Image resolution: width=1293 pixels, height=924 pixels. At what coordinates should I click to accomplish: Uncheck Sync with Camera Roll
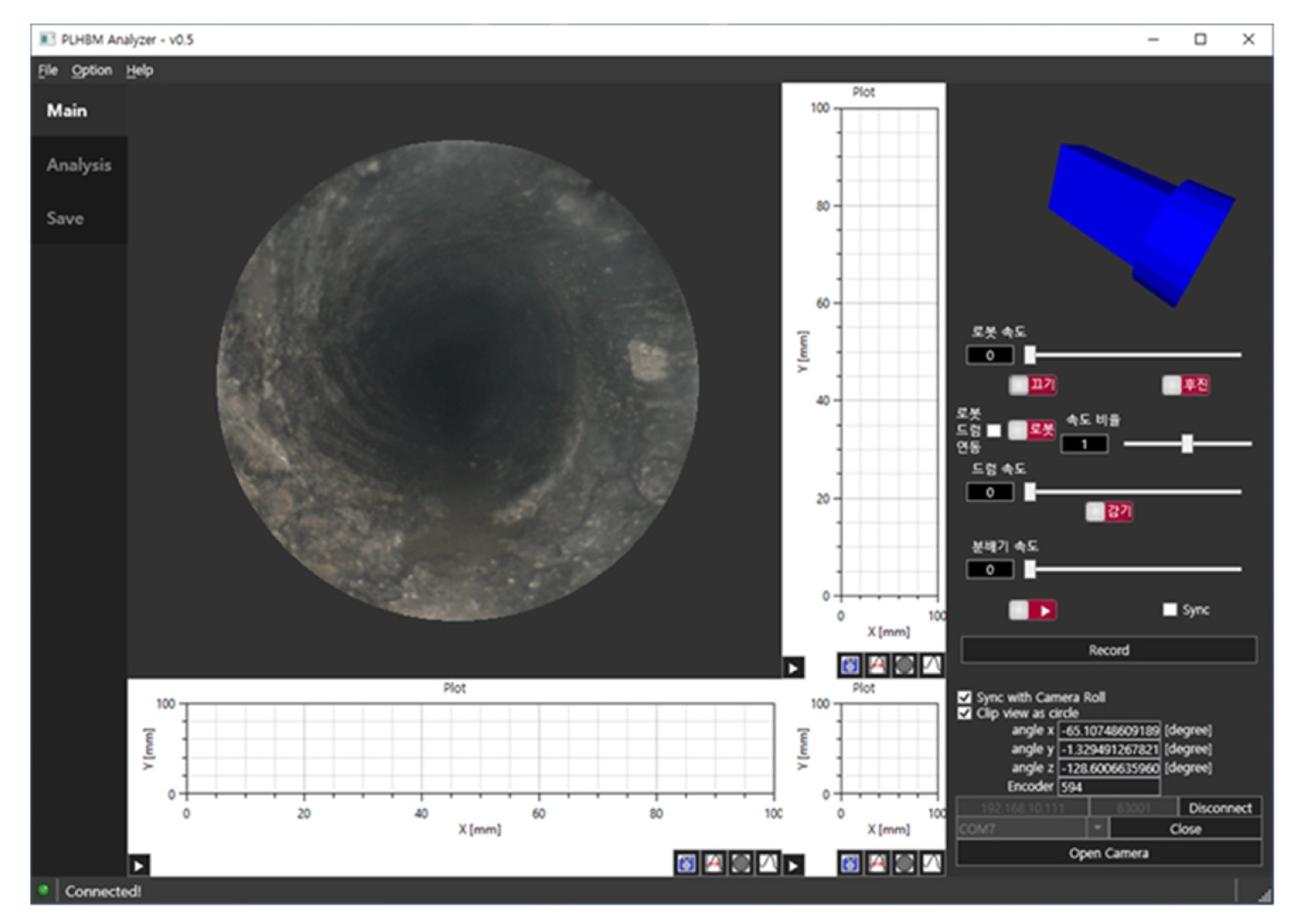point(964,697)
